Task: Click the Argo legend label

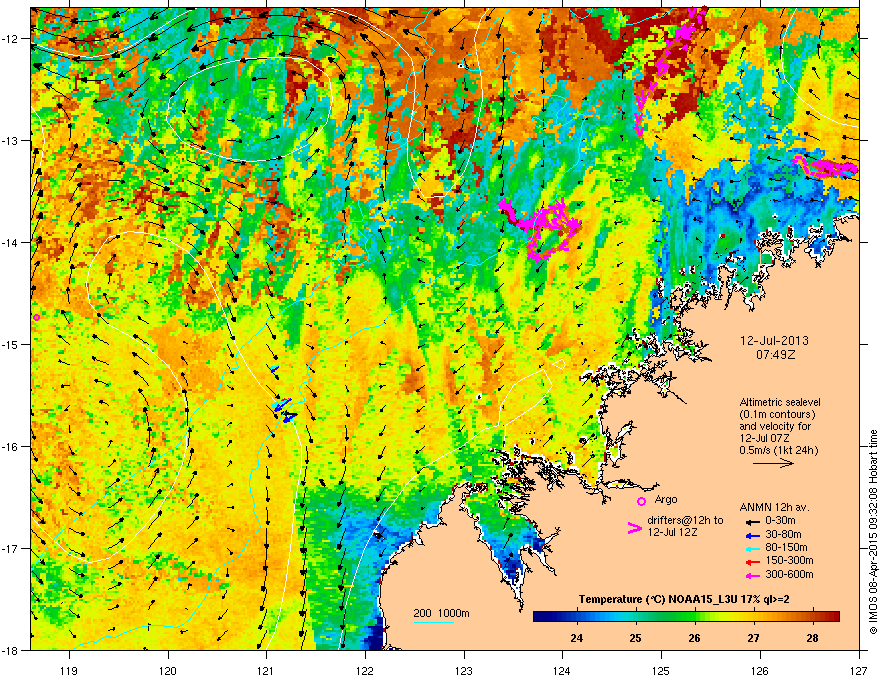Action: pyautogui.click(x=666, y=499)
